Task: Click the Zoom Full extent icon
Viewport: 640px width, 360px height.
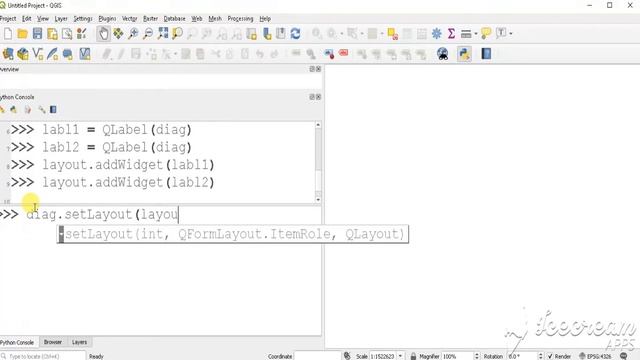Action: 163,33
